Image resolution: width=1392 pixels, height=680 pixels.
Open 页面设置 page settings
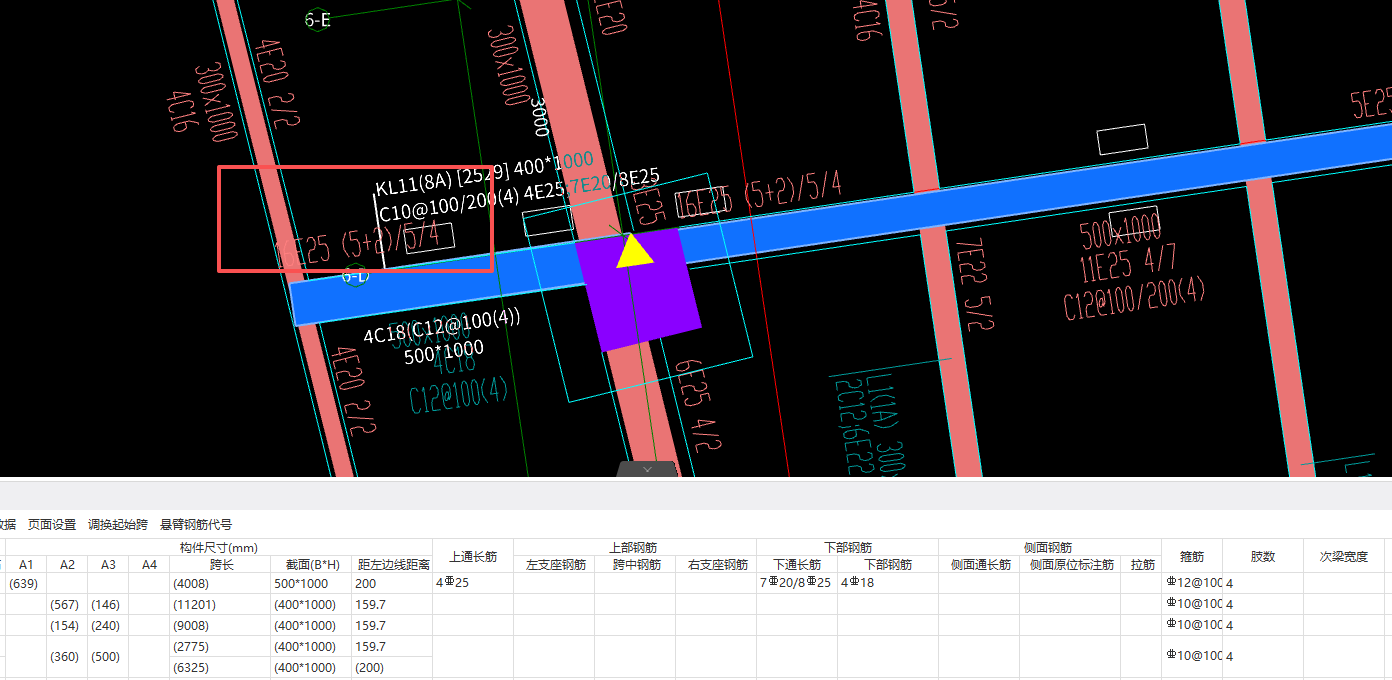52,524
